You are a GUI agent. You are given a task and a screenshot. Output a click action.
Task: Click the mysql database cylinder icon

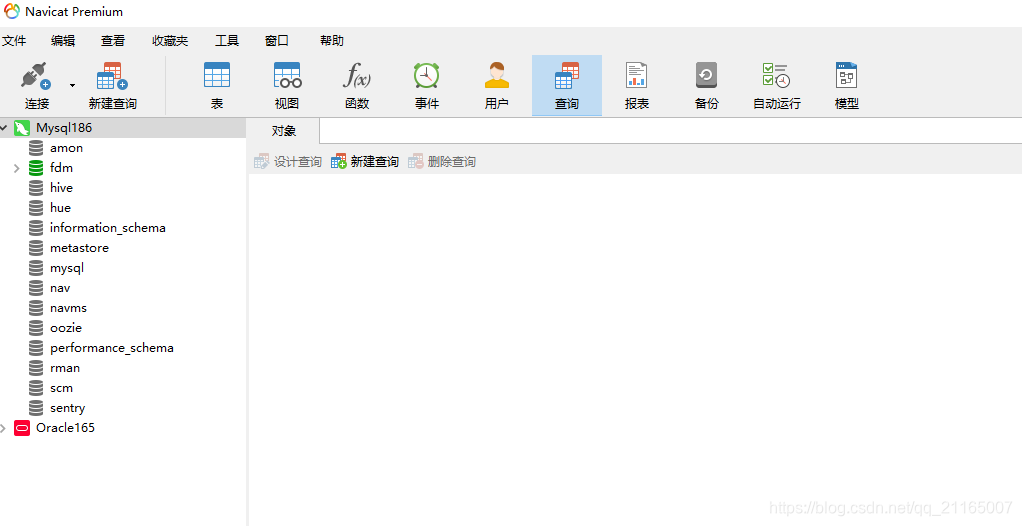click(x=36, y=268)
